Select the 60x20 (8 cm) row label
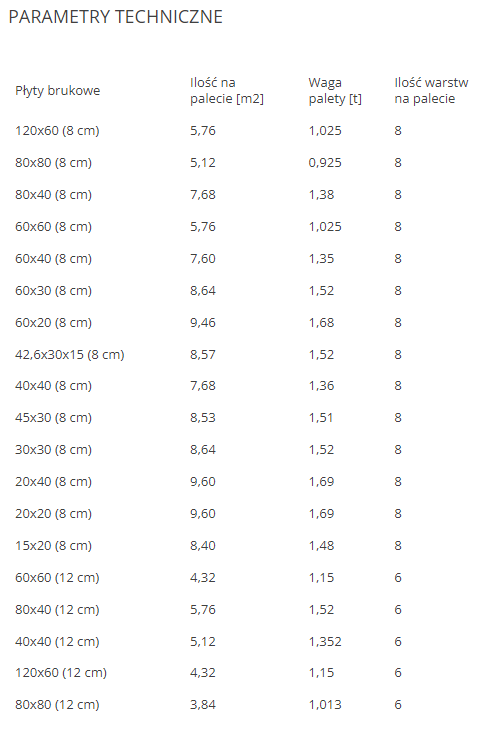Viewport: 480px width, 738px height. coord(53,322)
